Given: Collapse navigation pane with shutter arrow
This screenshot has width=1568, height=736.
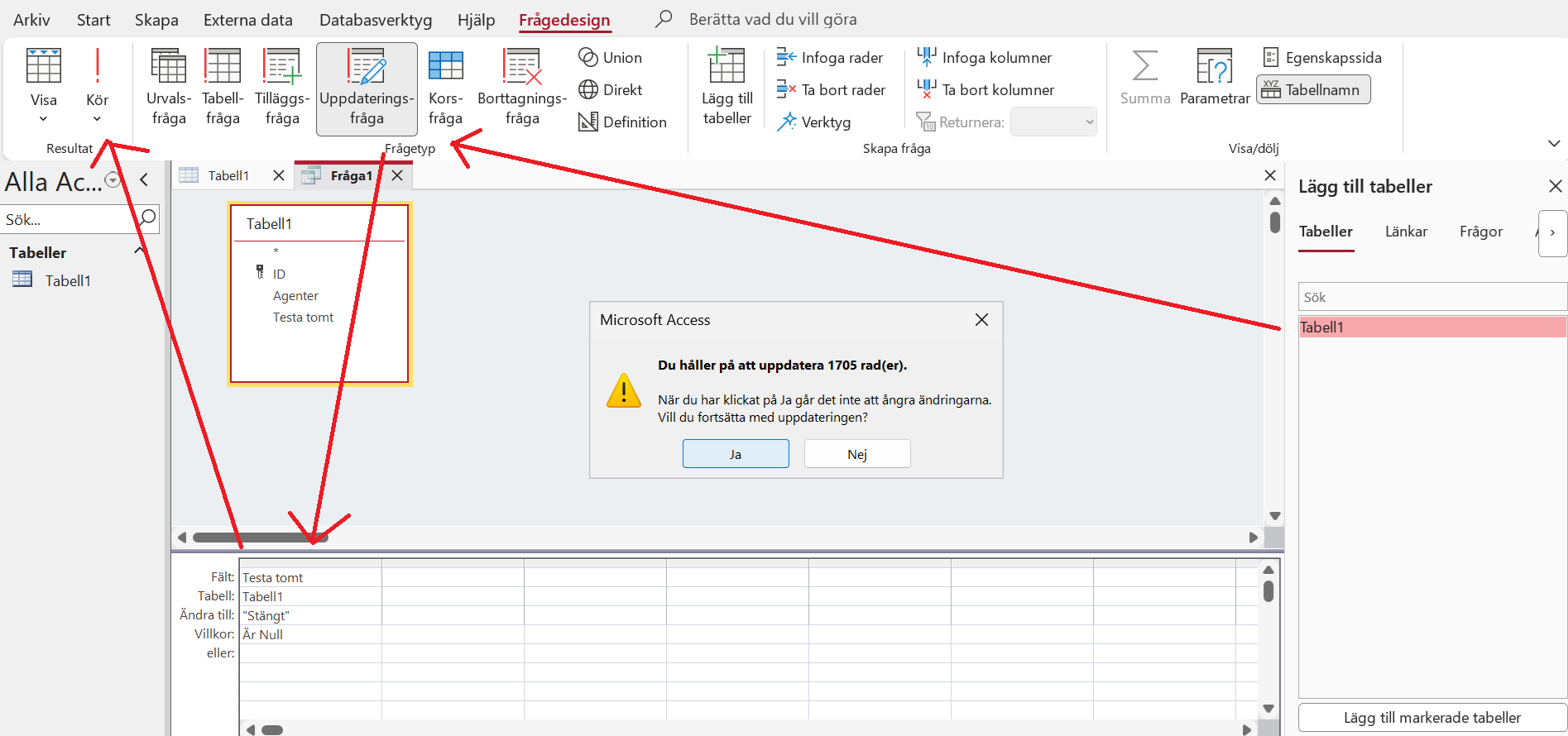Looking at the screenshot, I should 144,179.
